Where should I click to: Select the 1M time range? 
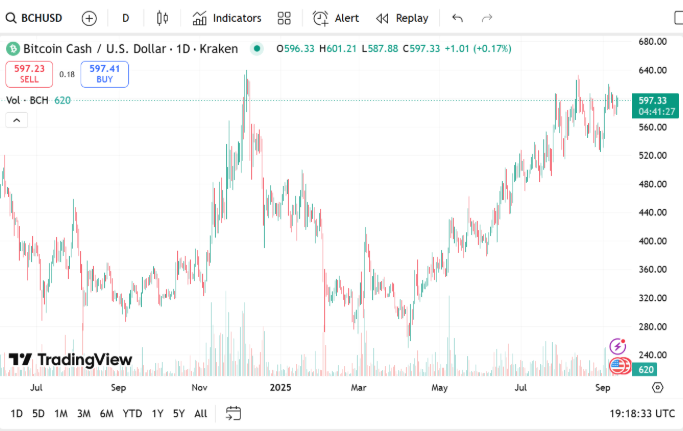[x=61, y=414]
